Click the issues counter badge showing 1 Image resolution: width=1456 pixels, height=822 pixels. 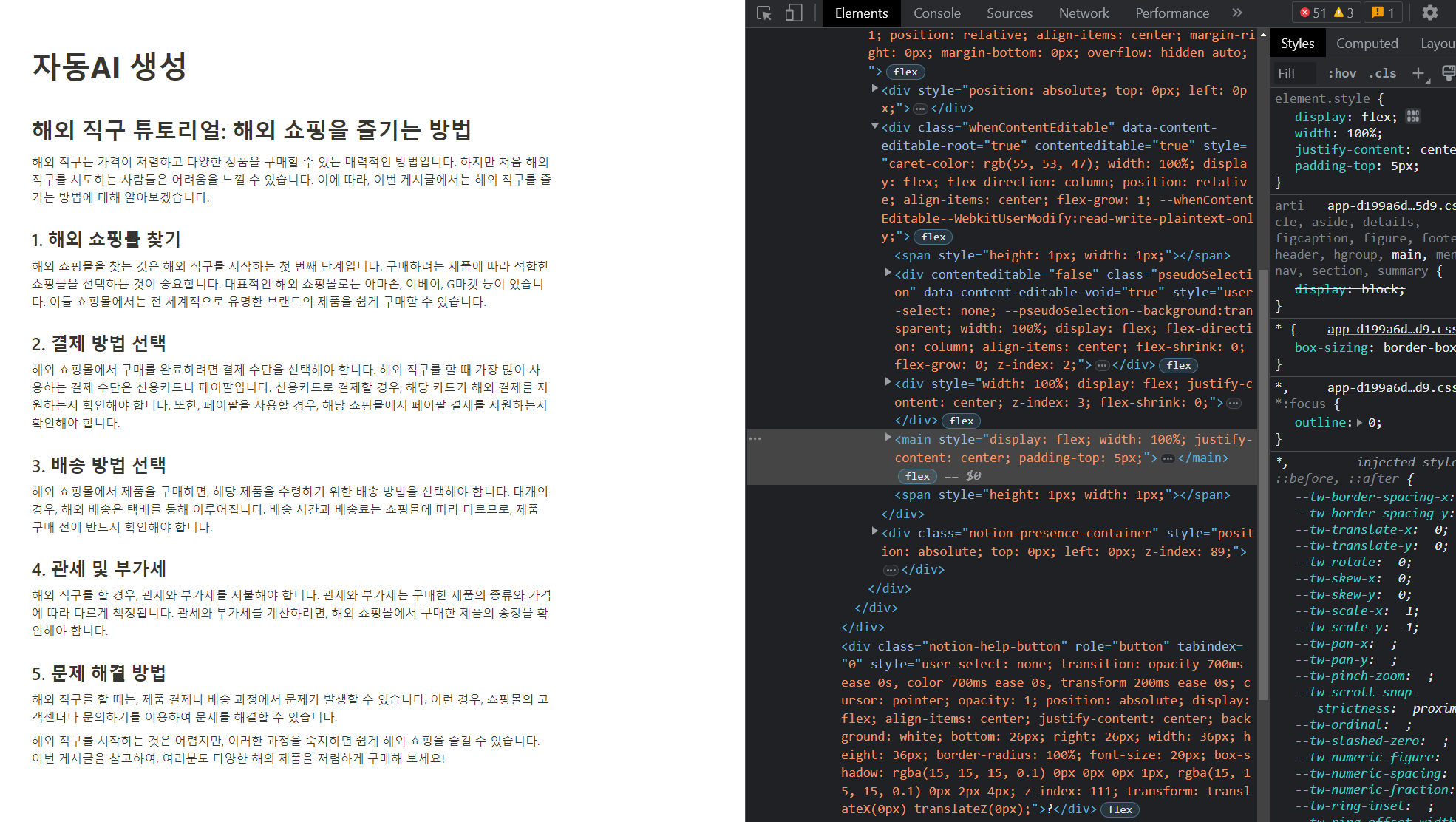(x=1382, y=13)
